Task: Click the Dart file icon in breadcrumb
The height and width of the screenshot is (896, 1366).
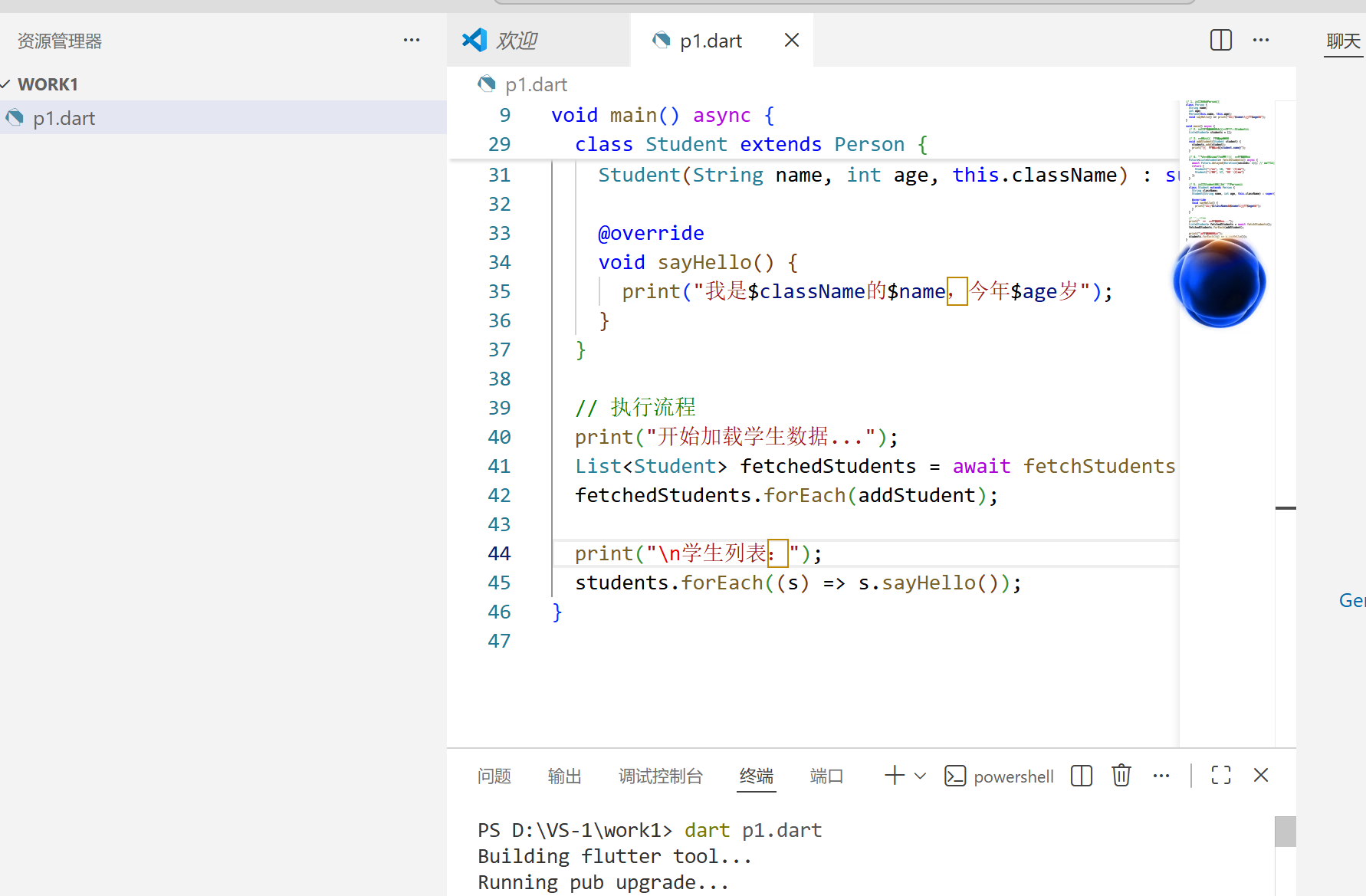Action: (487, 84)
